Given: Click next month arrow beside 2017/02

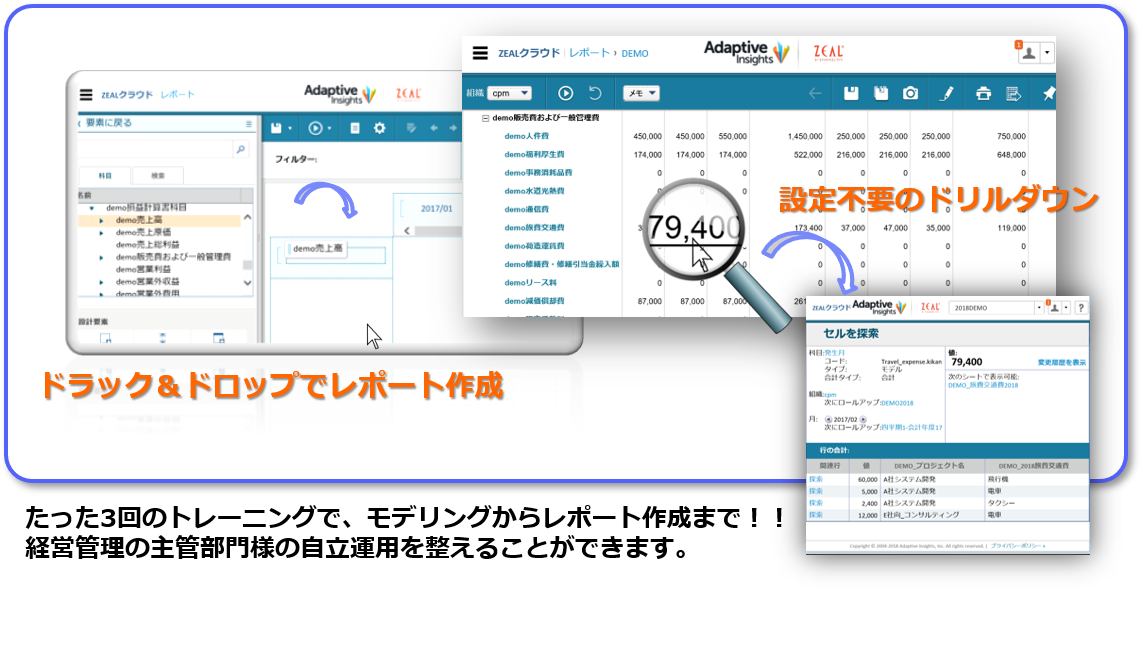Looking at the screenshot, I should pos(863,420).
